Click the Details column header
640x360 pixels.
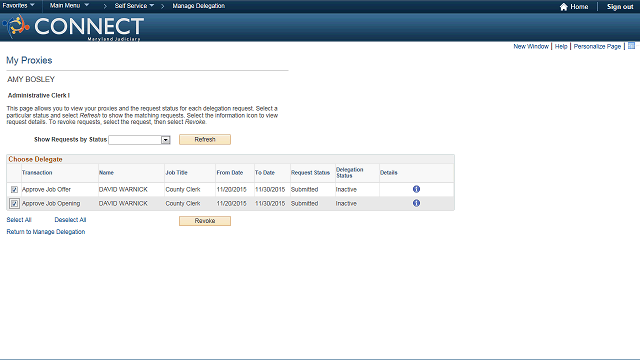[x=389, y=173]
